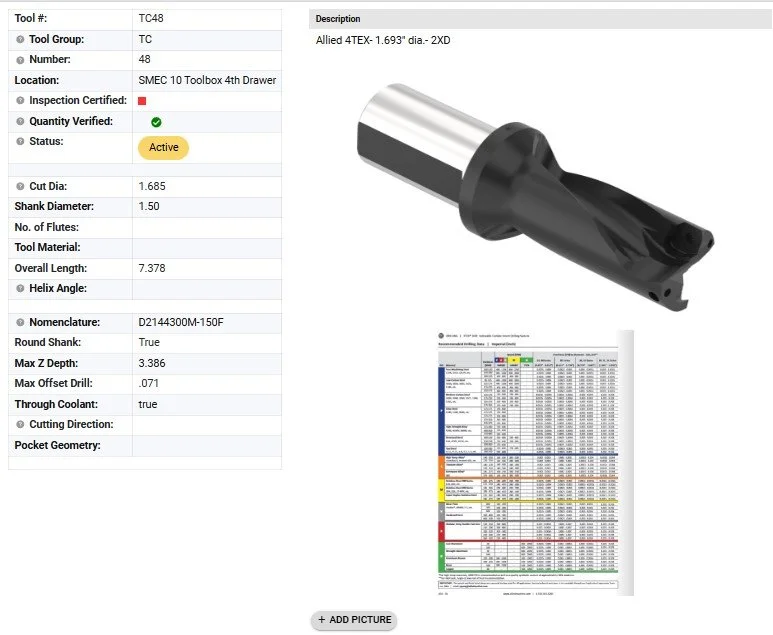This screenshot has height=635, width=773.
Task: Select the Description header bar
Action: coord(540,19)
